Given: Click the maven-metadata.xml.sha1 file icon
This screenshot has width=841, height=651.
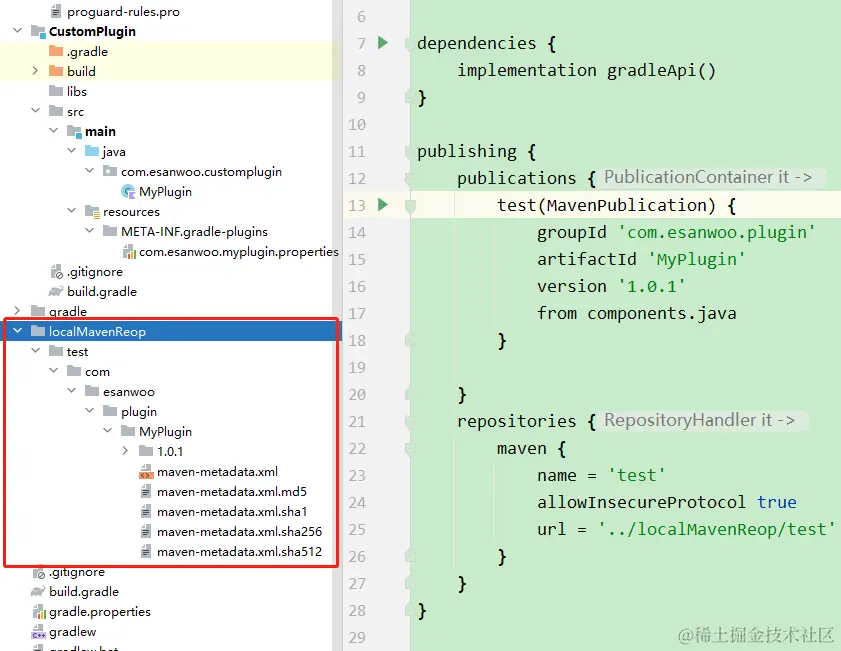Looking at the screenshot, I should (x=145, y=512).
